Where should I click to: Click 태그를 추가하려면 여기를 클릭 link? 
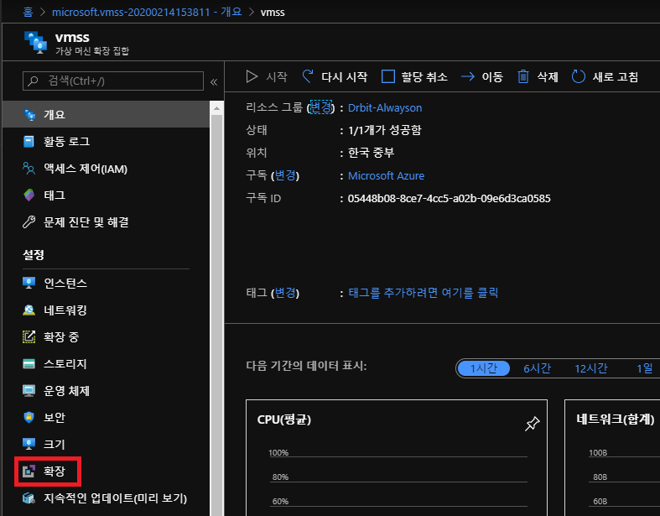423,293
